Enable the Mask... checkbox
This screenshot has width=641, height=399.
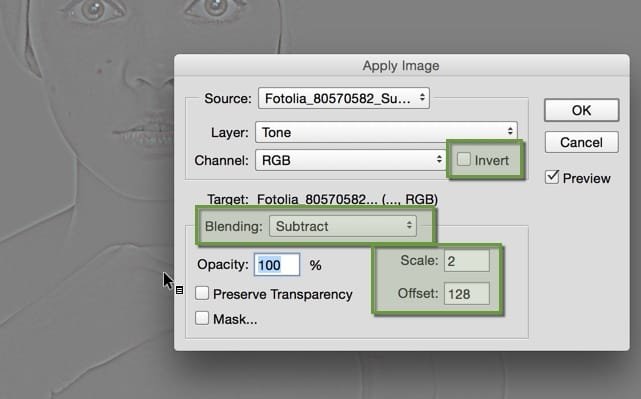[x=202, y=318]
